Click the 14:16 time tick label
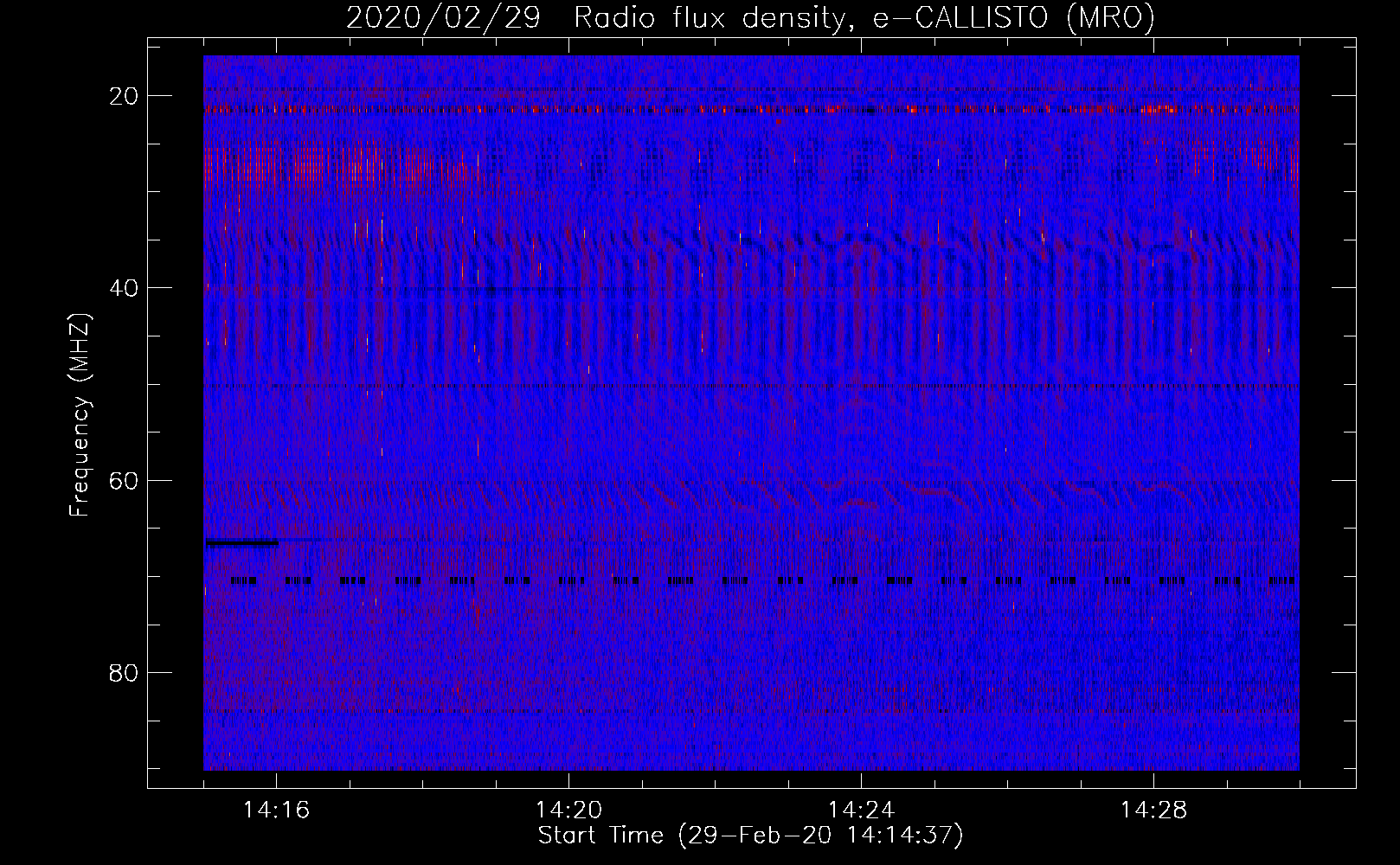The image size is (1400, 865). (x=276, y=811)
